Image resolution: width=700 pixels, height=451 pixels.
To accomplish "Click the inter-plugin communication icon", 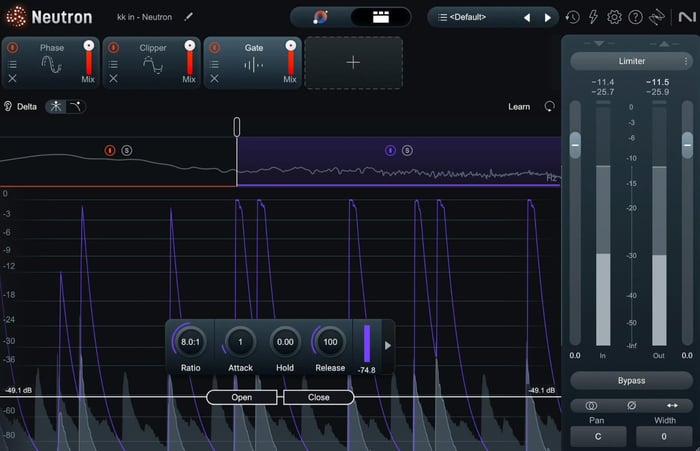I will coord(657,17).
